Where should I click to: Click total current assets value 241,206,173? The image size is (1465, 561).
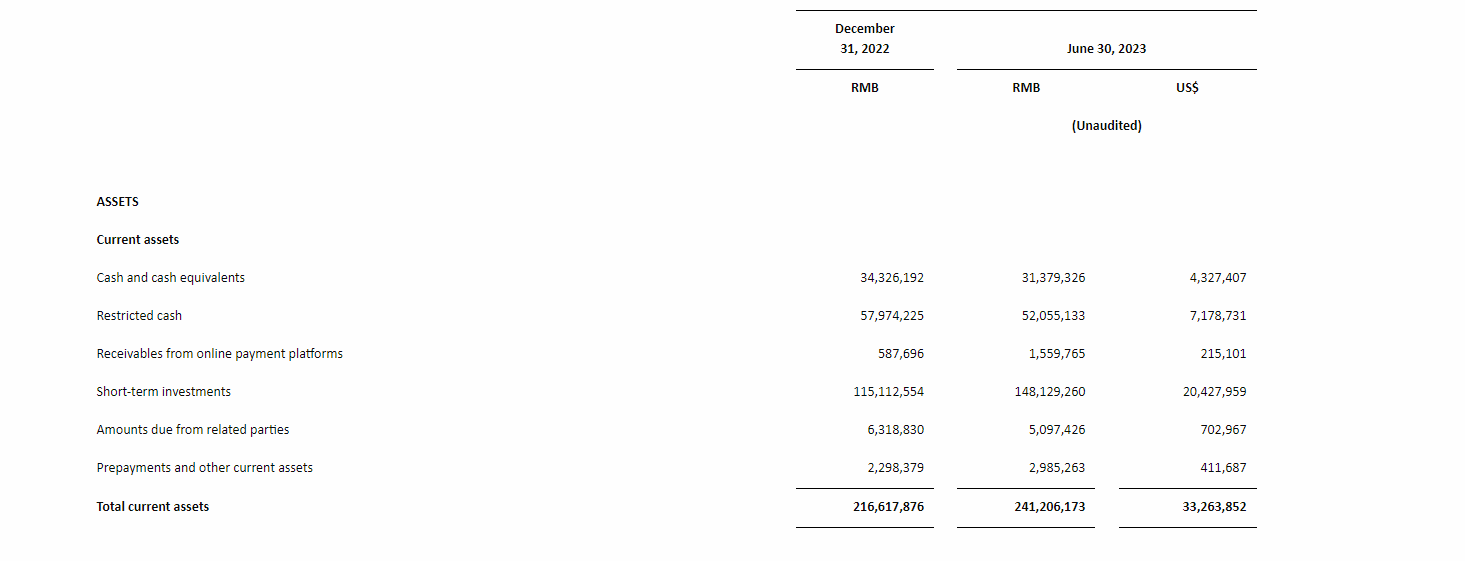(1049, 507)
